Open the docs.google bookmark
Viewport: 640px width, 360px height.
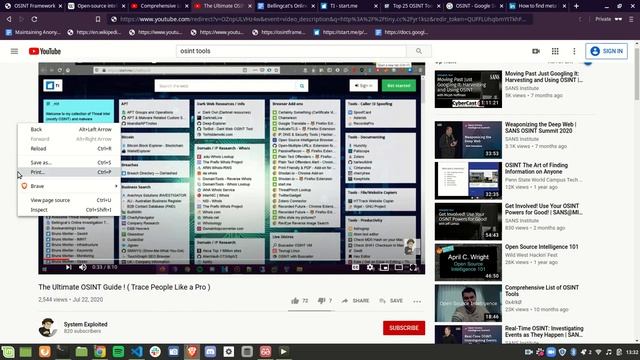[402, 32]
